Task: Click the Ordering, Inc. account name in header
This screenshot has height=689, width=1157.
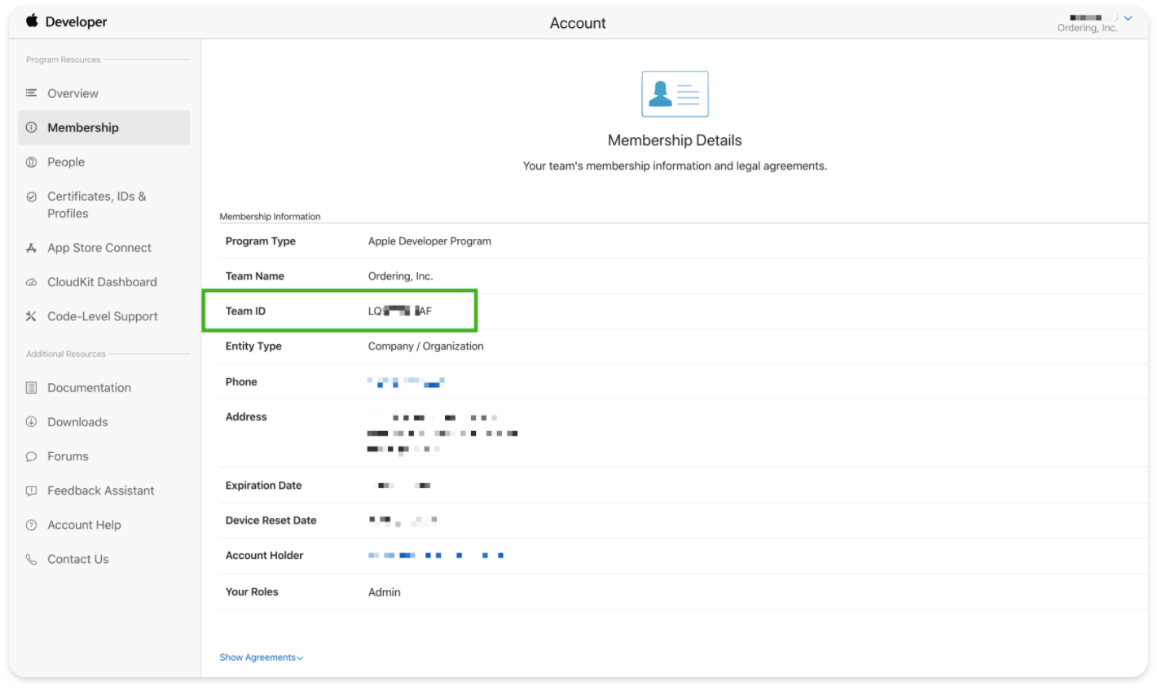Action: pyautogui.click(x=1087, y=28)
